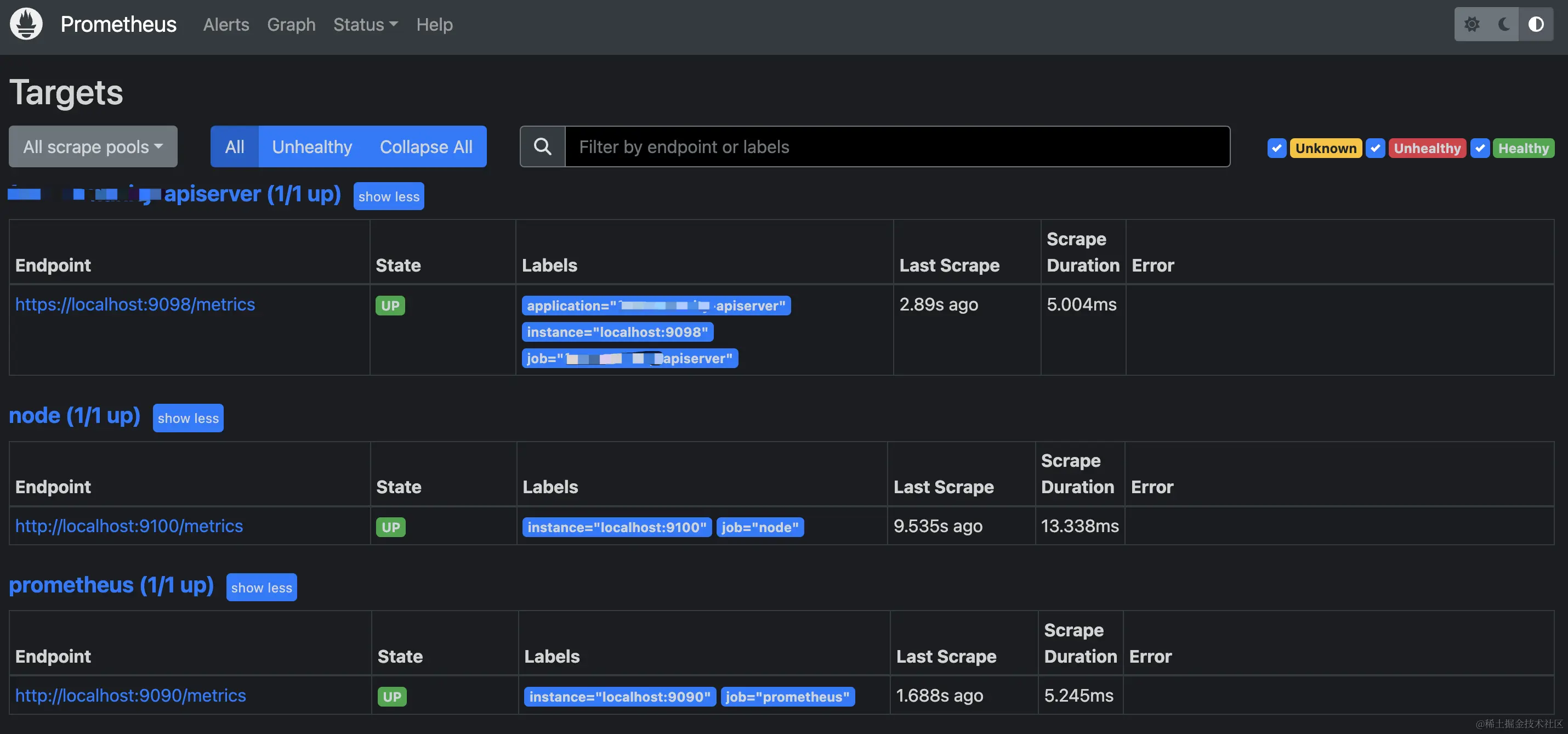The width and height of the screenshot is (1568, 734).
Task: Open the Alerts page
Action: [226, 24]
